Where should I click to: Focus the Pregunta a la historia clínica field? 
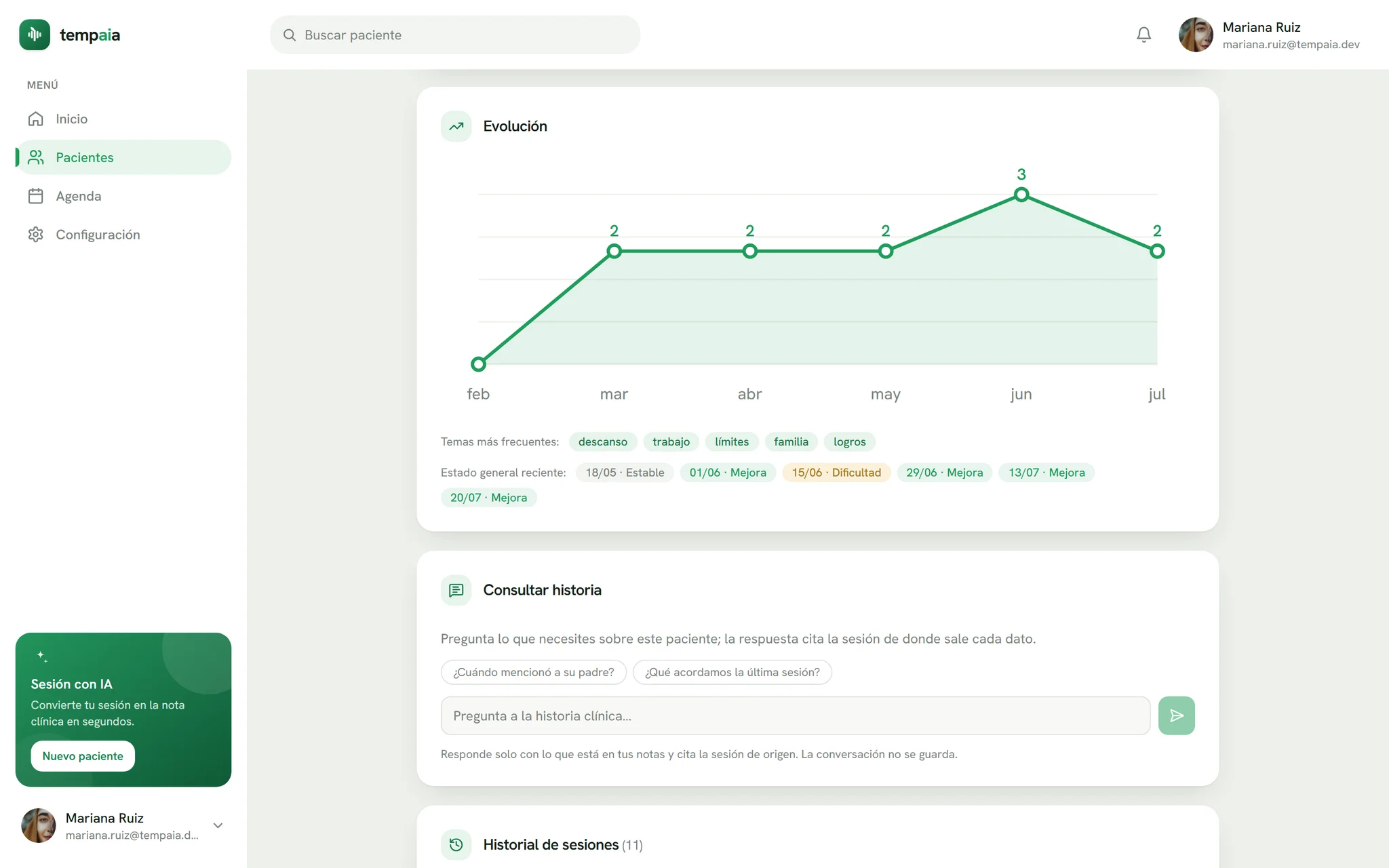[x=796, y=715]
